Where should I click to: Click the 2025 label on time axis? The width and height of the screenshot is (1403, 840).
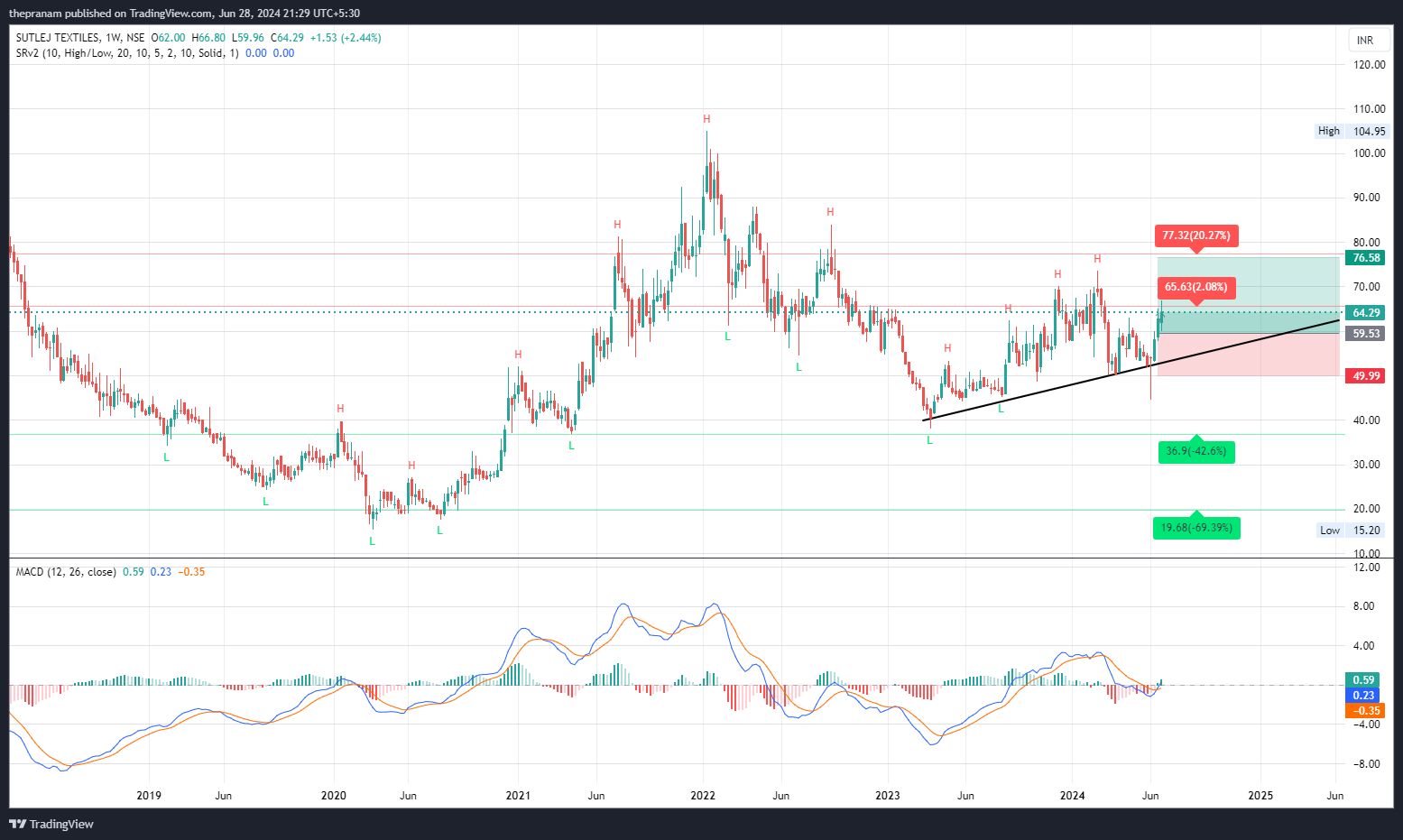1260,796
